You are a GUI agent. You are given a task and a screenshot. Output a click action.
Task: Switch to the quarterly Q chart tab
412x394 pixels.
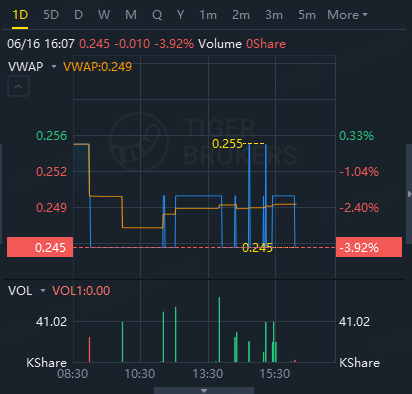(x=157, y=15)
